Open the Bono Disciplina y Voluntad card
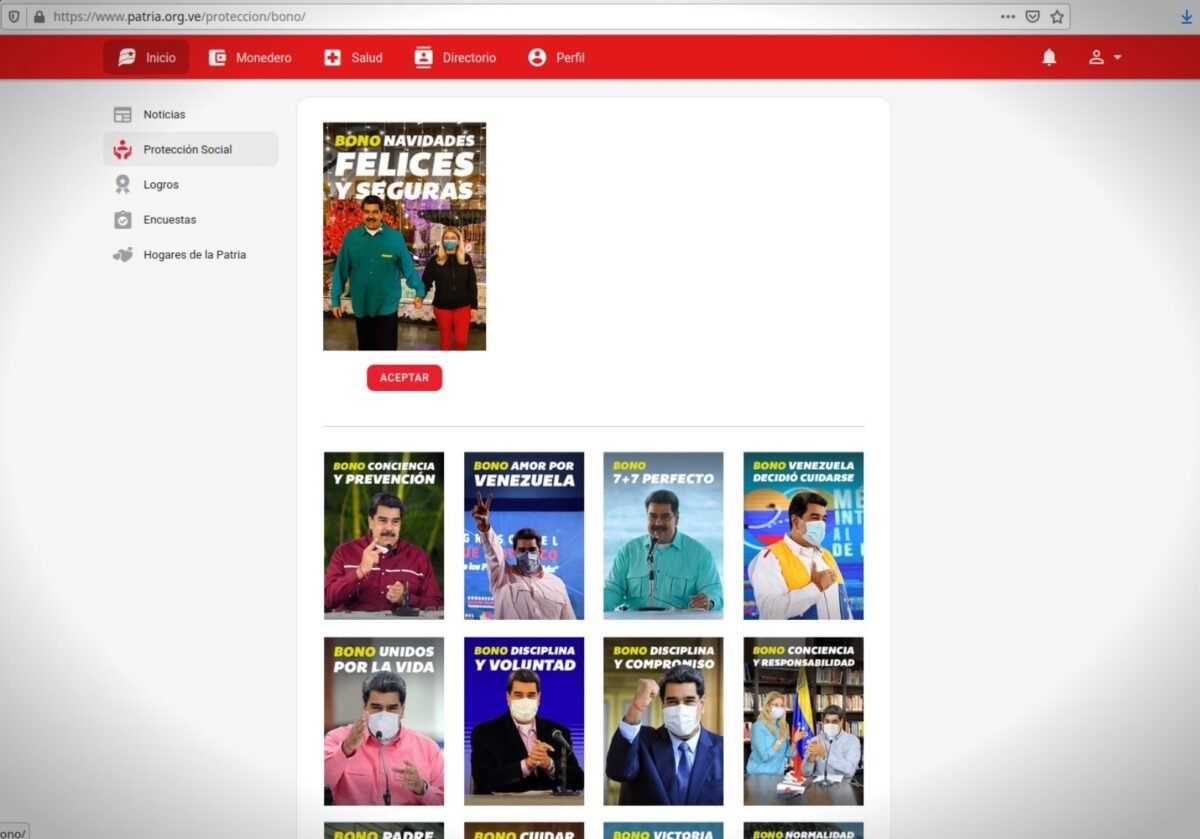 pyautogui.click(x=524, y=721)
